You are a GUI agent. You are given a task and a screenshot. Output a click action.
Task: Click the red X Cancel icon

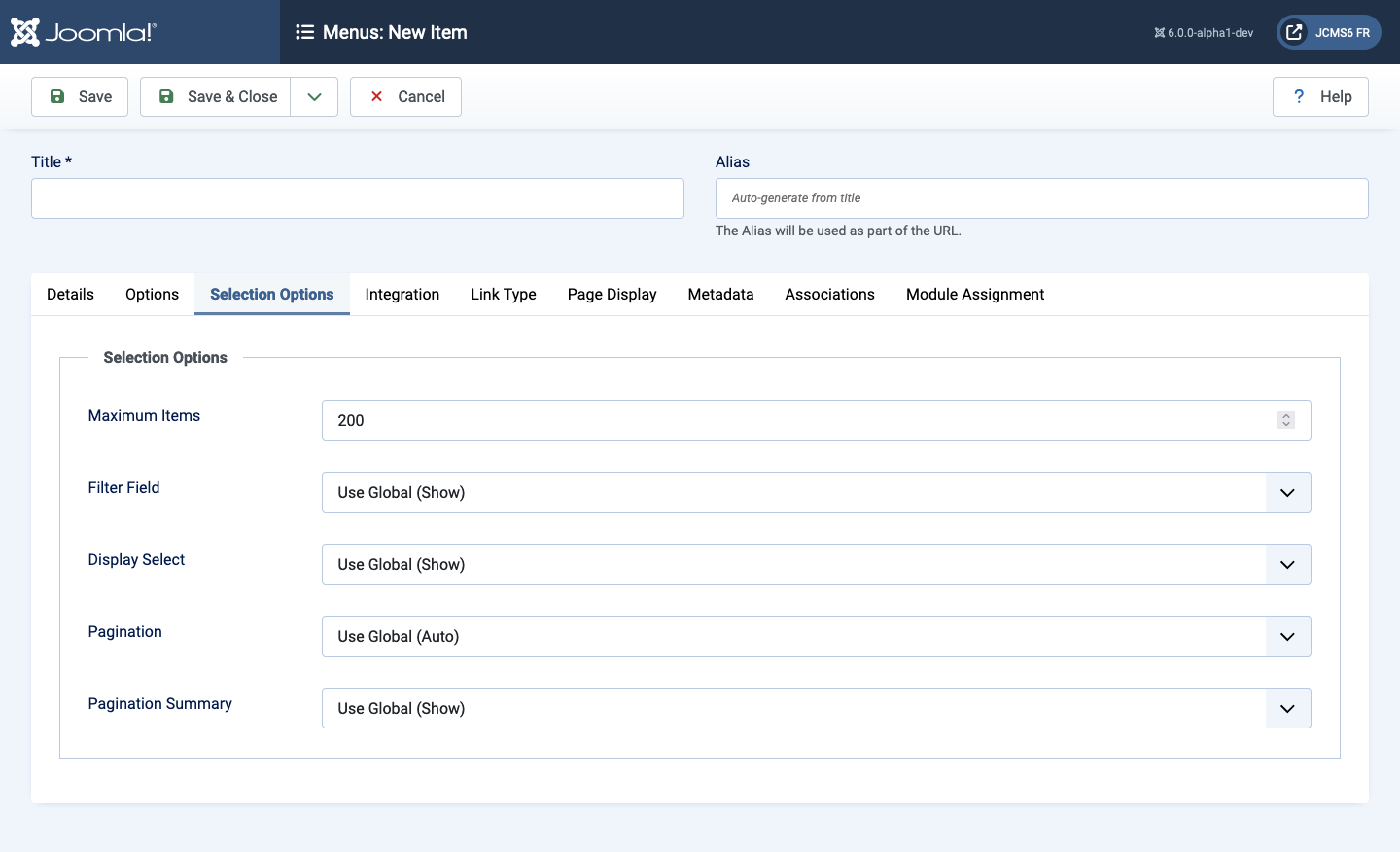click(x=376, y=96)
